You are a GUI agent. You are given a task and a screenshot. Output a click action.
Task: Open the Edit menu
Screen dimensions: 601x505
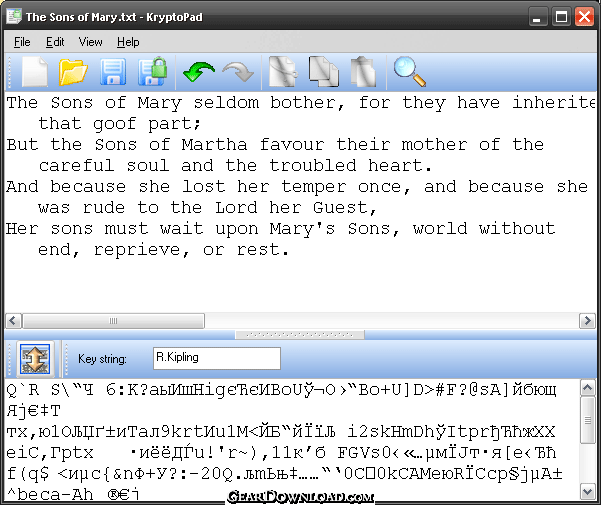[55, 42]
